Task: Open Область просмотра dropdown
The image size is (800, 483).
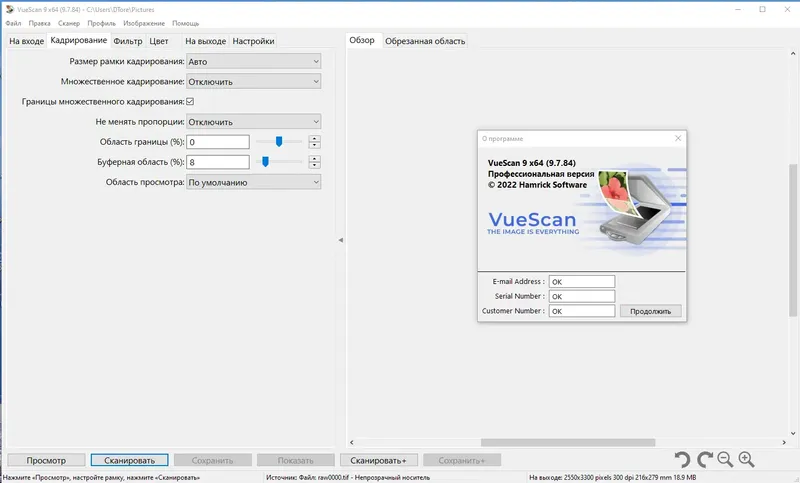Action: (254, 182)
